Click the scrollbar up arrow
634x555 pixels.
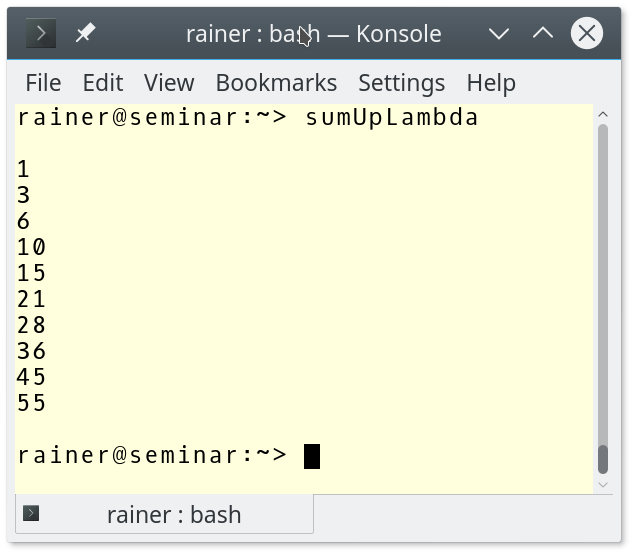603,111
